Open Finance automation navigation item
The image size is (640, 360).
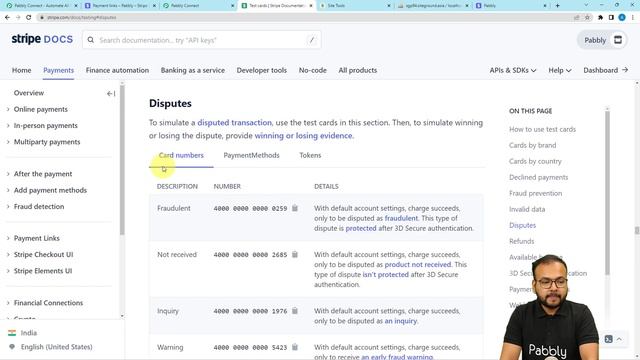[x=117, y=70]
